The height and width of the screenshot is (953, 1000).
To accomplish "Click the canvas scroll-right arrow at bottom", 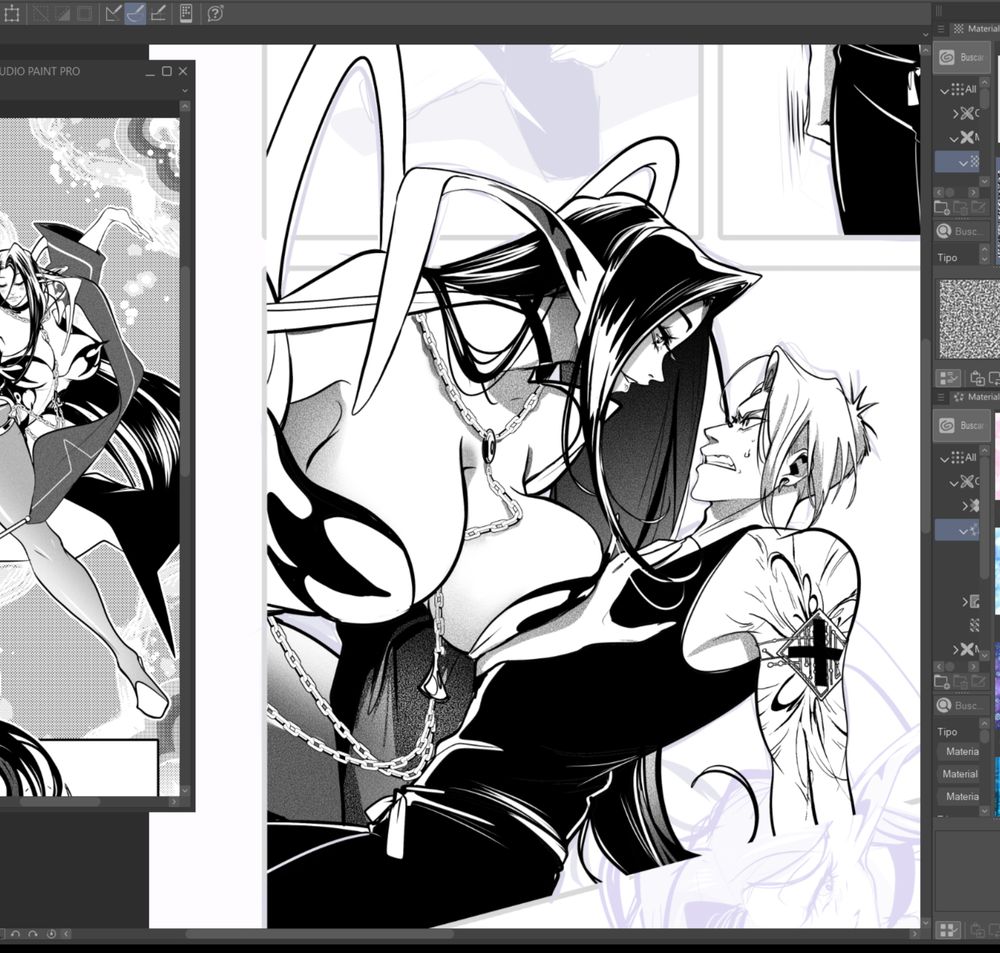I will (x=914, y=934).
